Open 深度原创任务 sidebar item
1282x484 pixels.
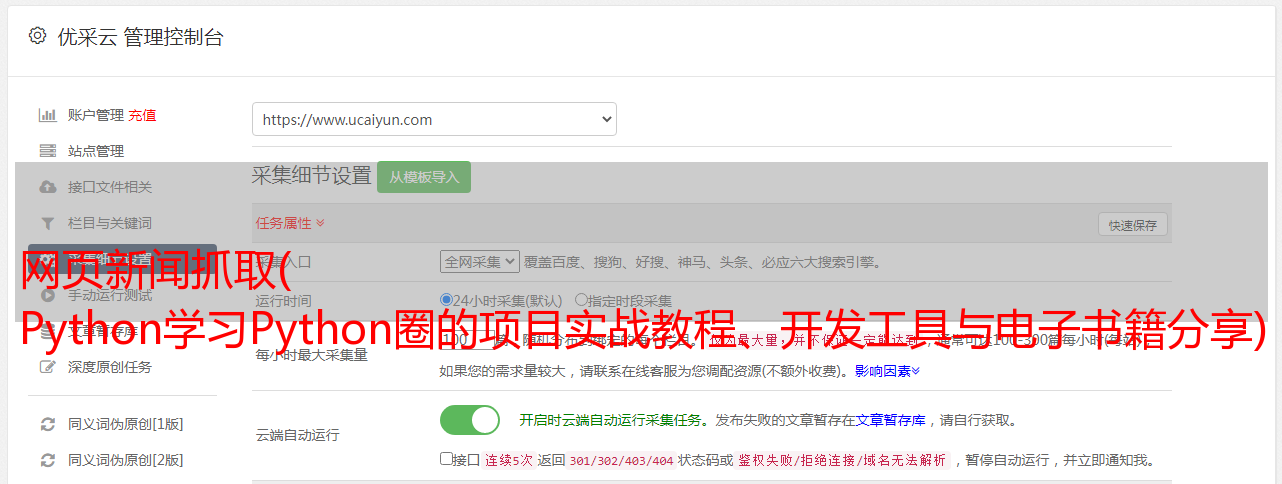110,367
